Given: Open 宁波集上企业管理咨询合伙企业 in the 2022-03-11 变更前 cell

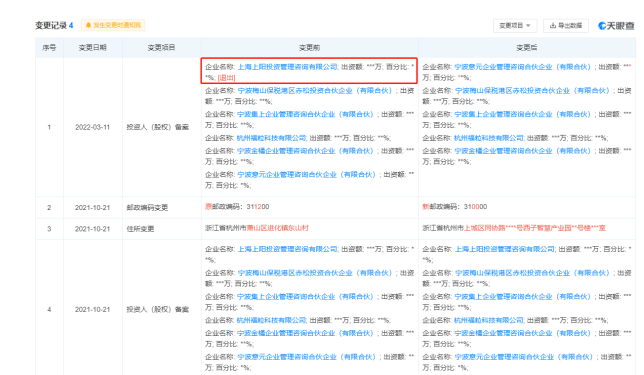Looking at the screenshot, I should (x=306, y=114).
